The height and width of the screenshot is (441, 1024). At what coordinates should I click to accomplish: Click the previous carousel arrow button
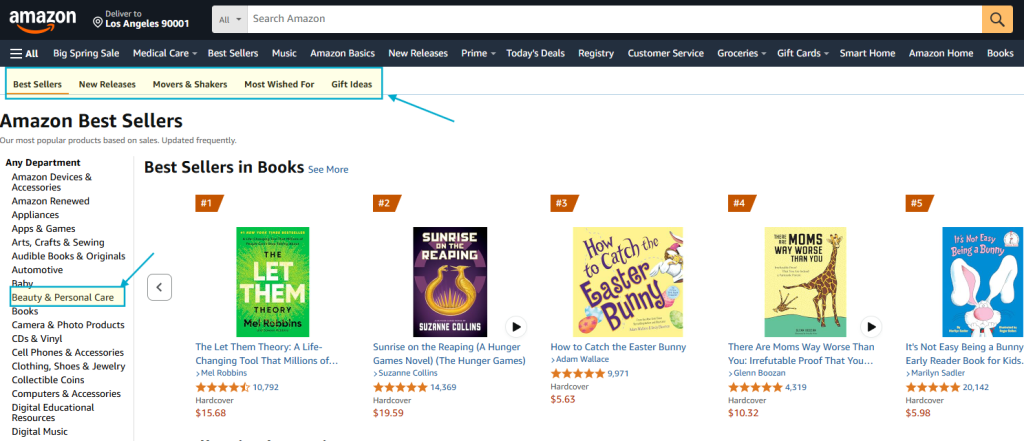click(160, 288)
